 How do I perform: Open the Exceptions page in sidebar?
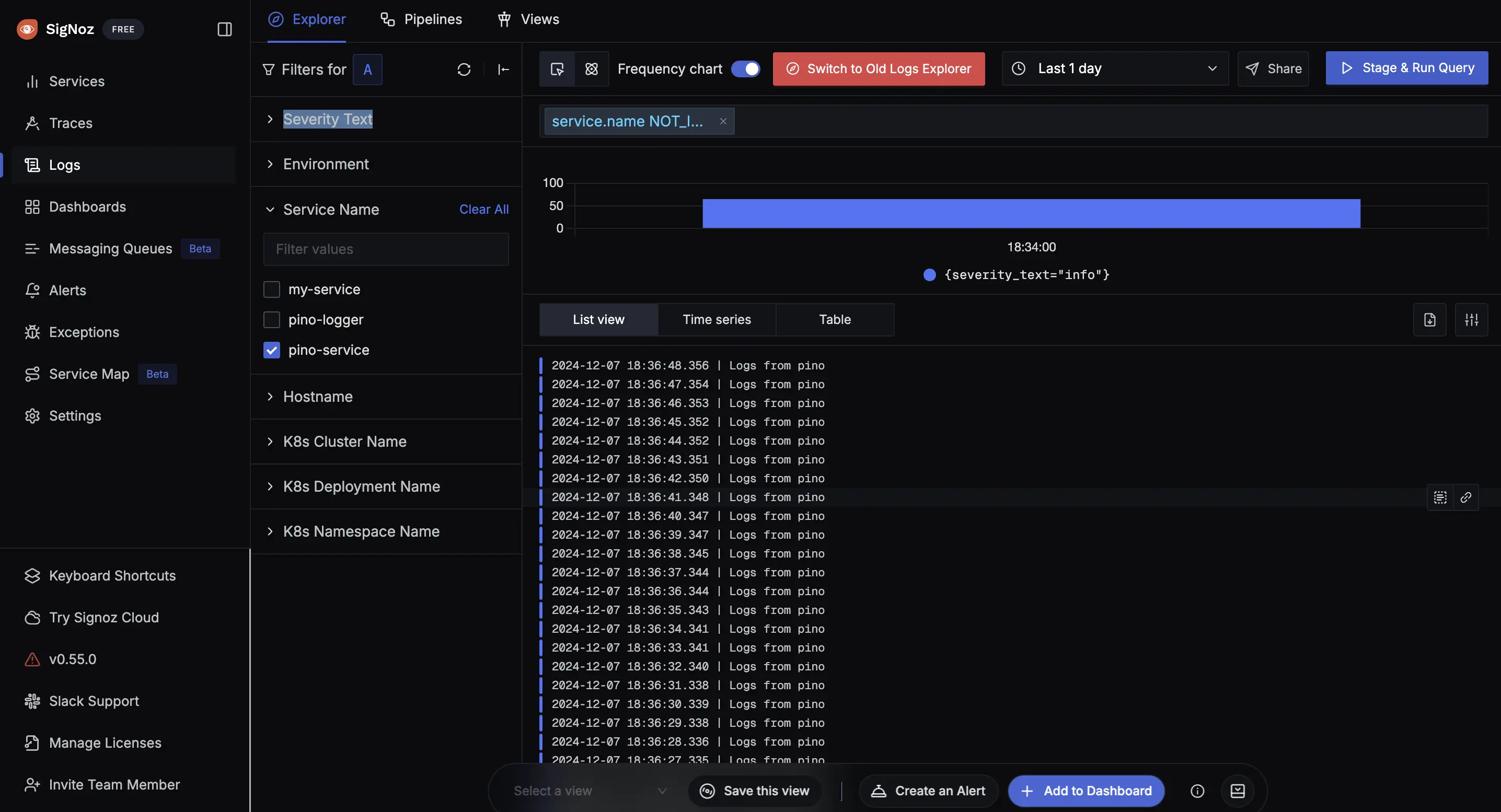[x=84, y=332]
